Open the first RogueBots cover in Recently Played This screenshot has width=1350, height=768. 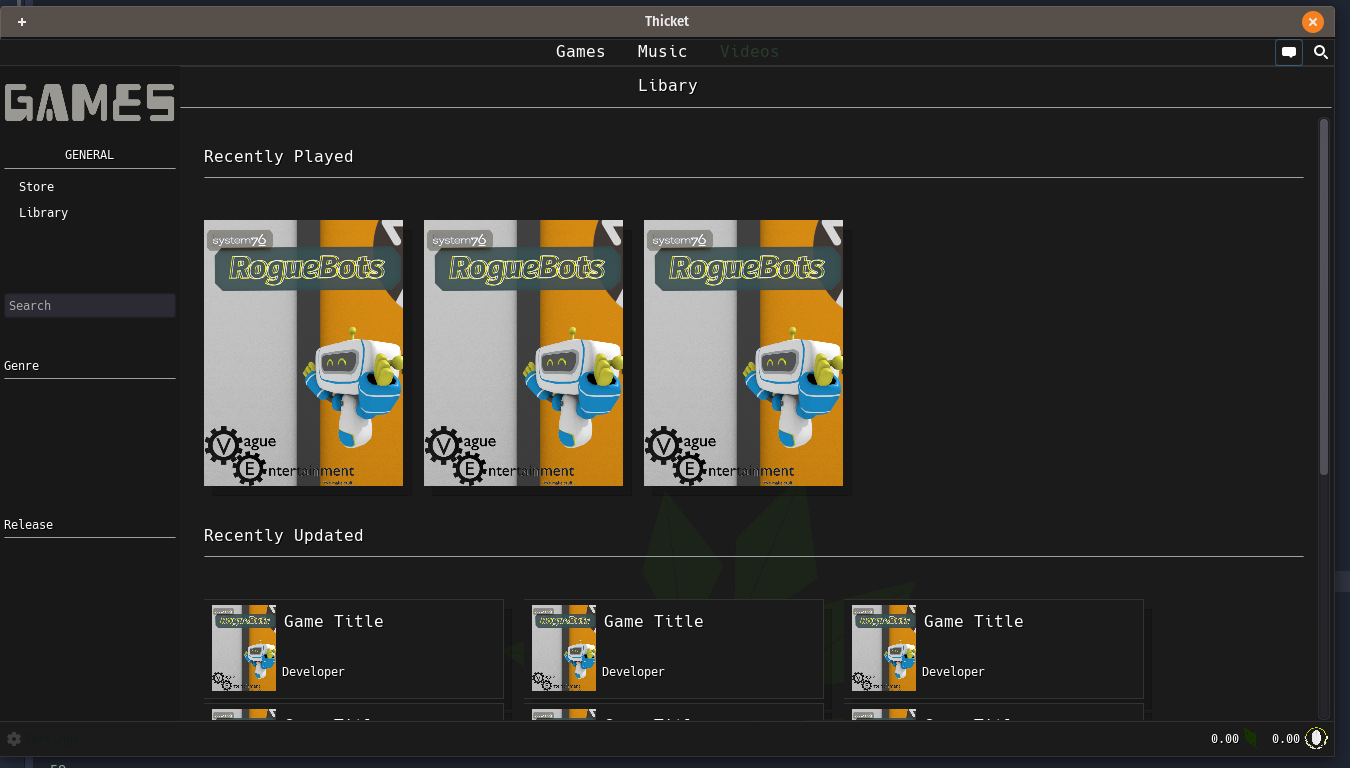coord(303,353)
